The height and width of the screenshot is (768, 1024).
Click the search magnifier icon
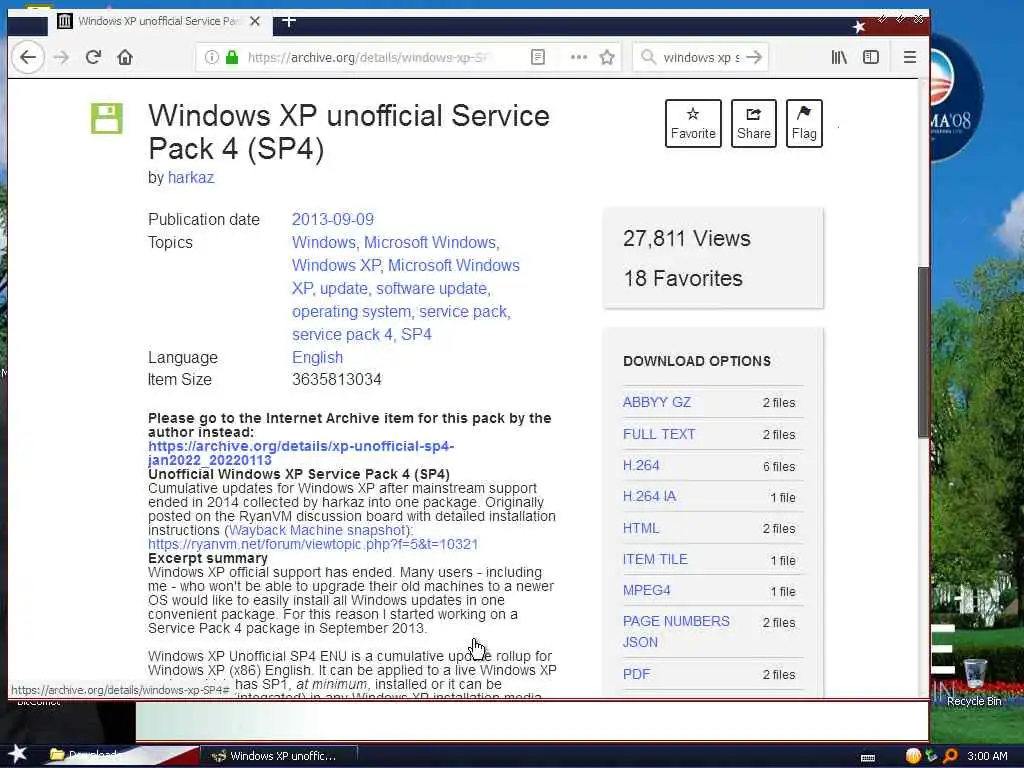[x=648, y=57]
